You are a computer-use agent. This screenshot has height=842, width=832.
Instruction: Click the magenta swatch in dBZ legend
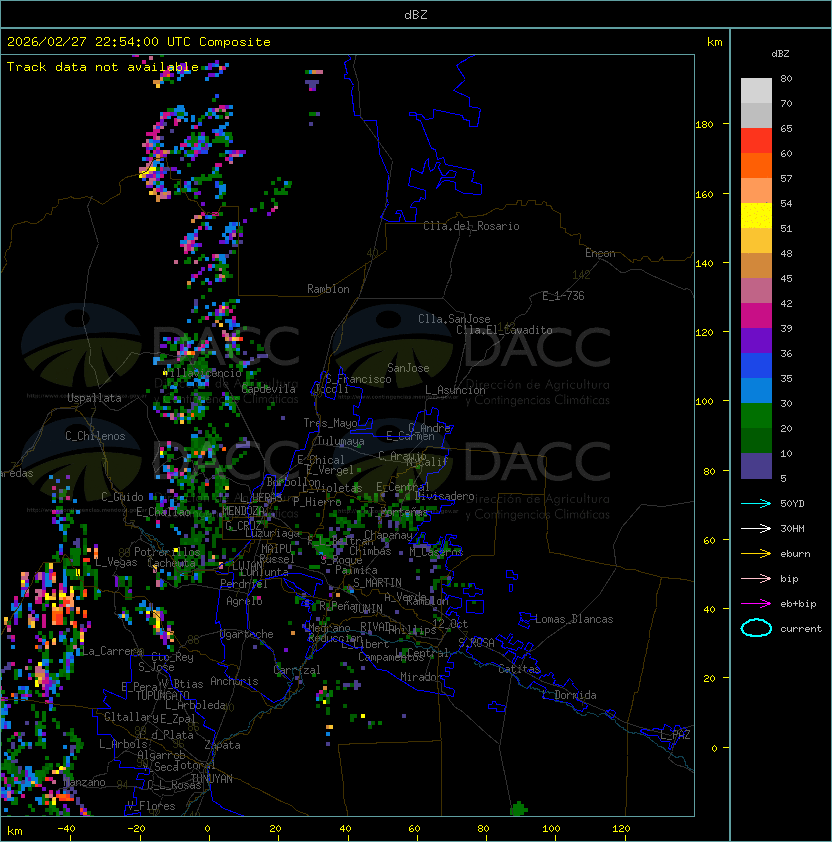[756, 316]
